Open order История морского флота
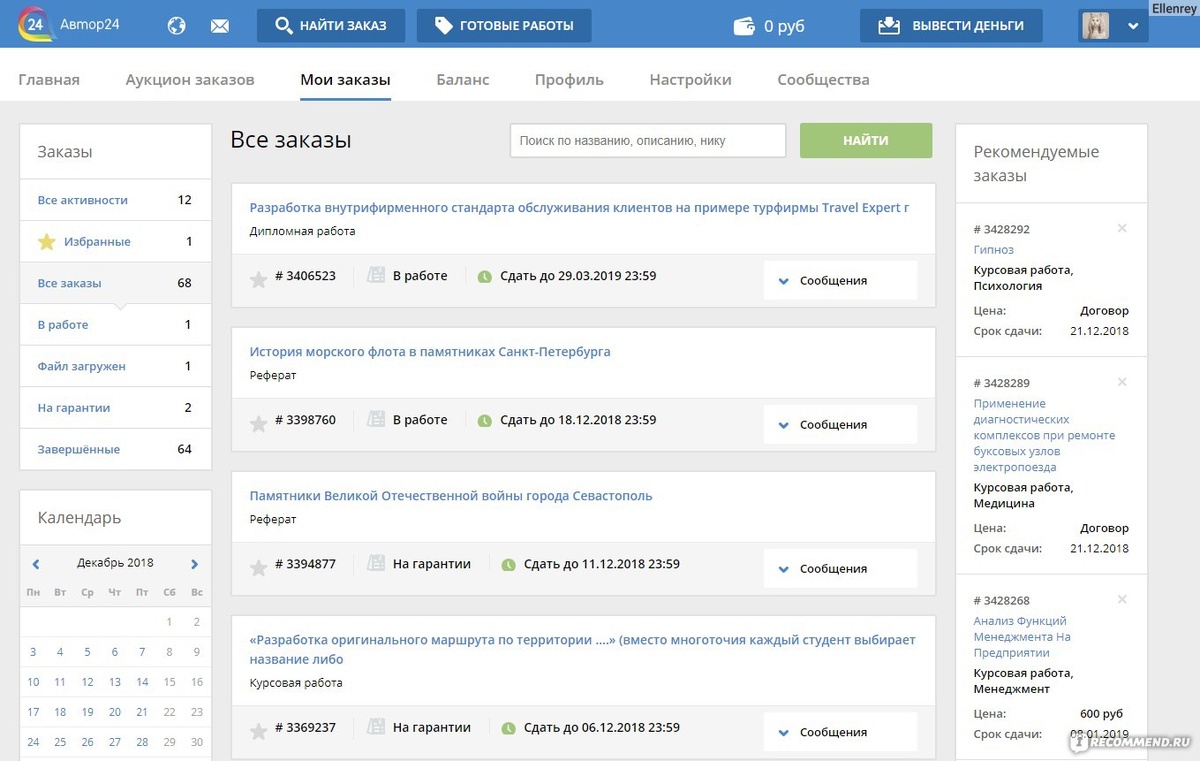 point(430,352)
